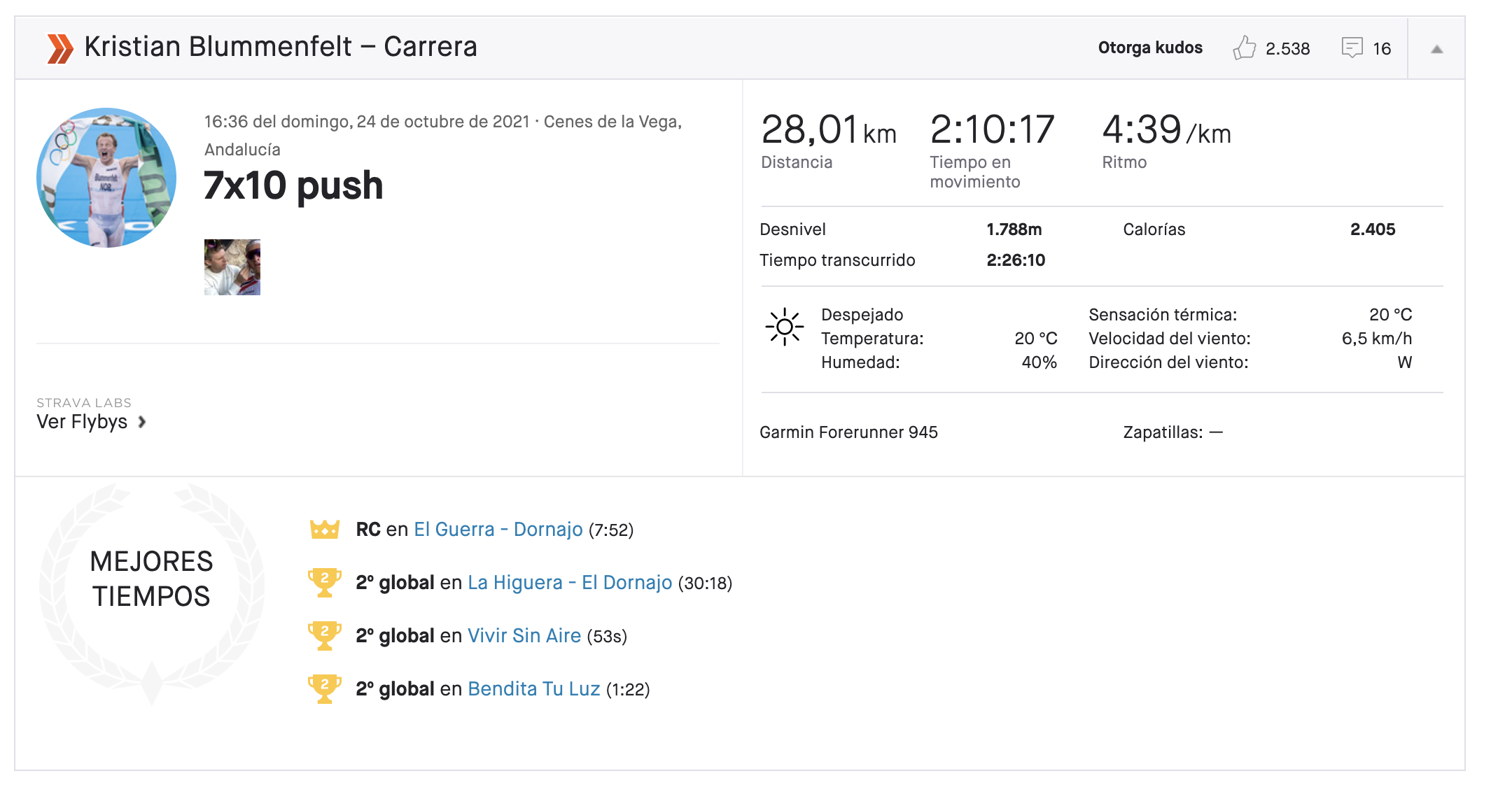The image size is (1512, 792).
Task: Click Kristian Blummenfelt – Carrera header title
Action: point(280,47)
